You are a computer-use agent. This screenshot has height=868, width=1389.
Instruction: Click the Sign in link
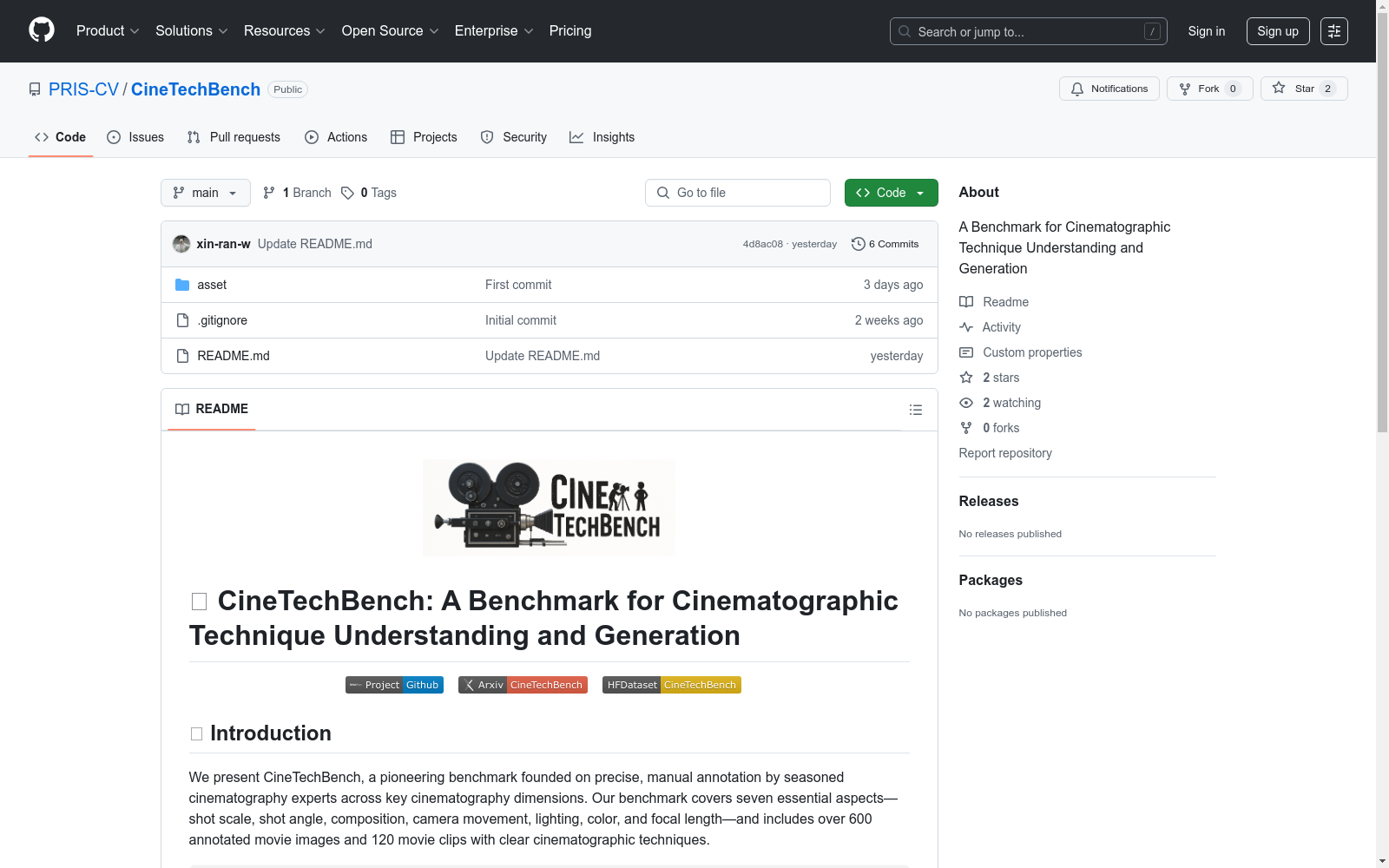pos(1207,31)
